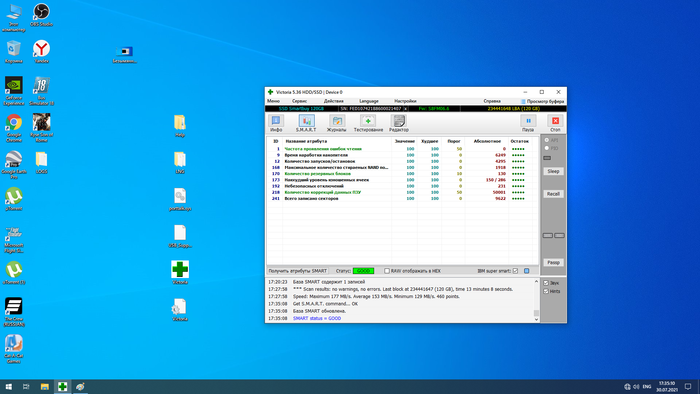This screenshot has width=700, height=394.
Task: Select the API radio button
Action: [x=546, y=140]
